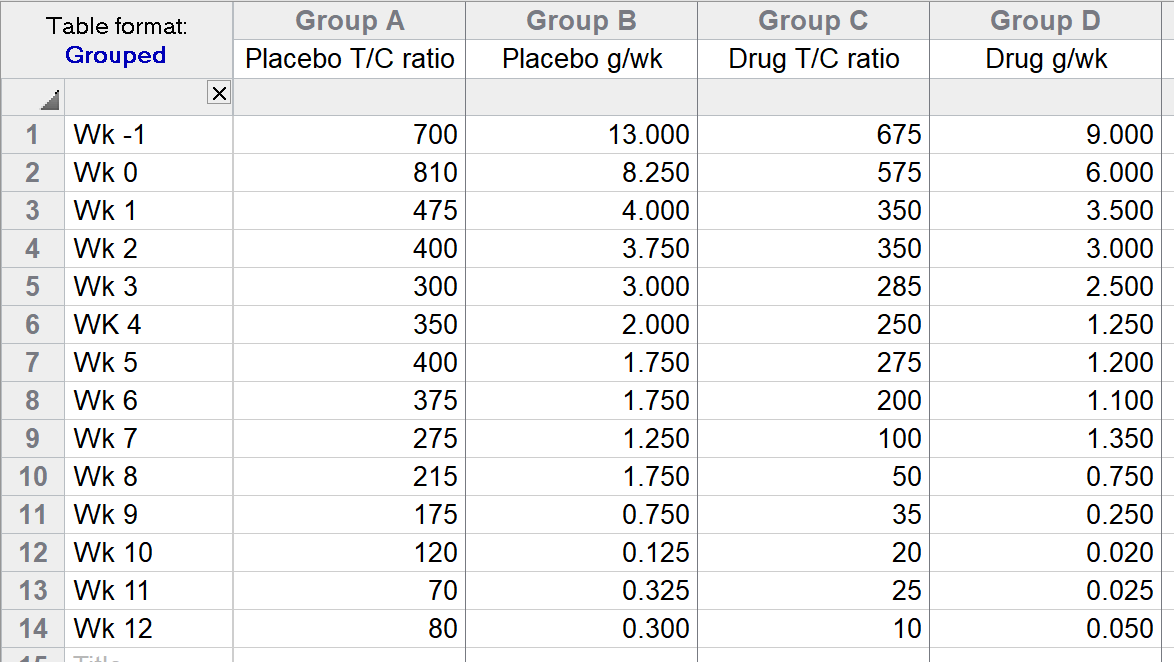Select the Group C column header

tap(813, 21)
